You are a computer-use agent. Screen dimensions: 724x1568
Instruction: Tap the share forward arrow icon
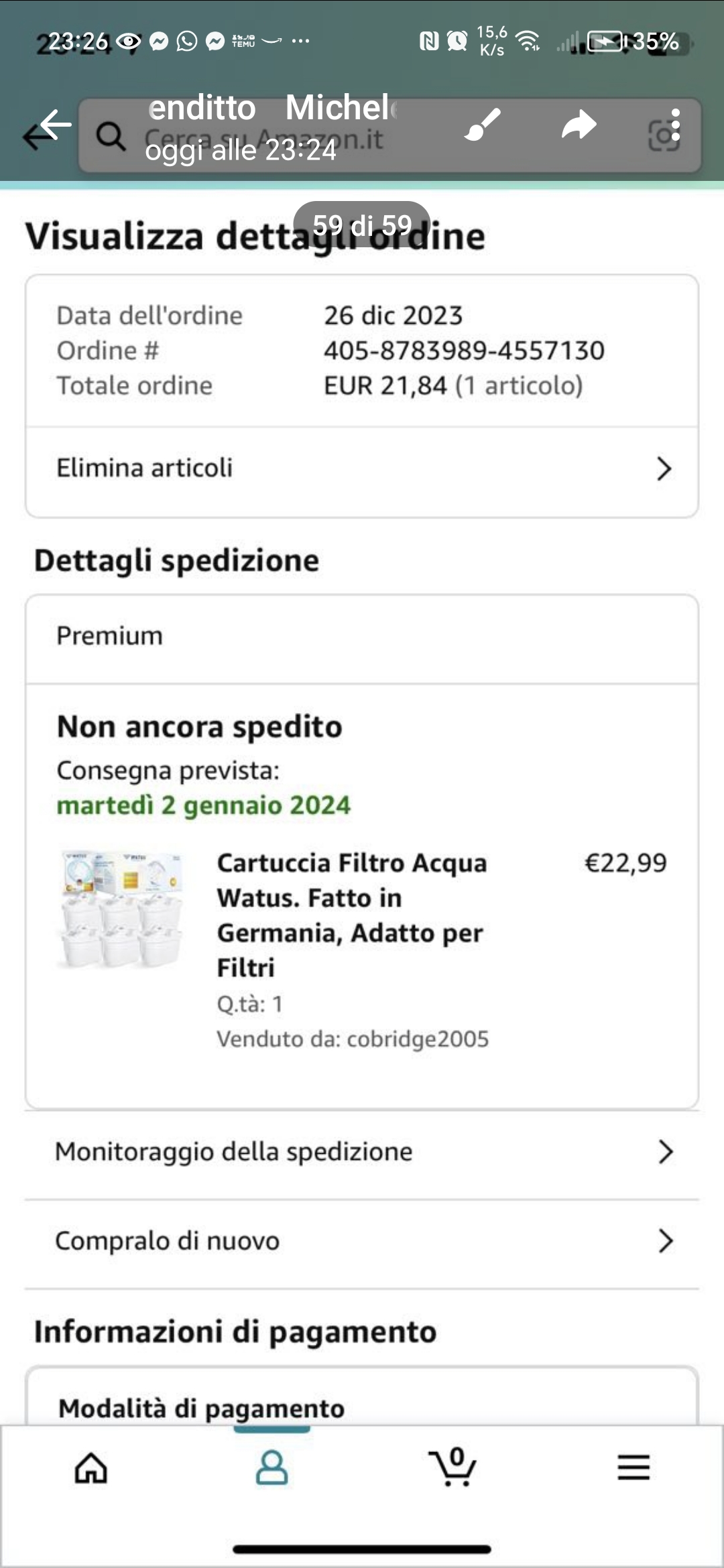coord(579,125)
